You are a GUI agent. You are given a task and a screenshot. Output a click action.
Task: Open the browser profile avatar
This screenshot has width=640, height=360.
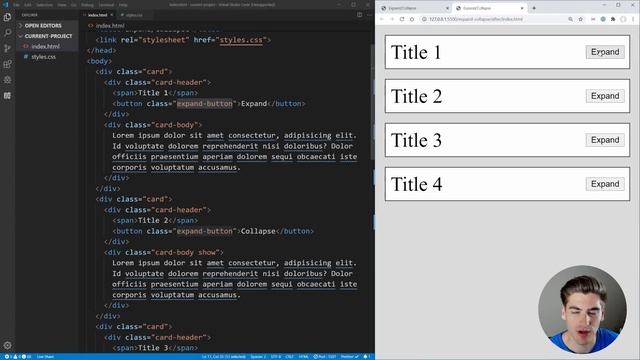tap(623, 19)
